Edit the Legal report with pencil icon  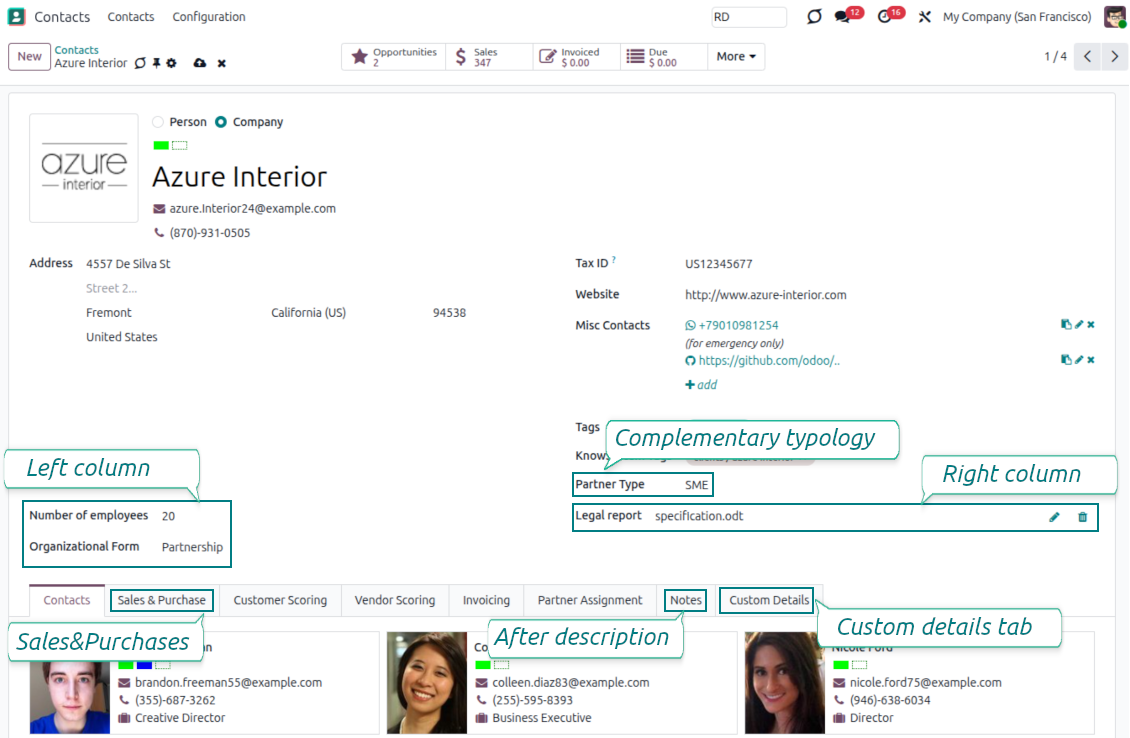coord(1054,517)
